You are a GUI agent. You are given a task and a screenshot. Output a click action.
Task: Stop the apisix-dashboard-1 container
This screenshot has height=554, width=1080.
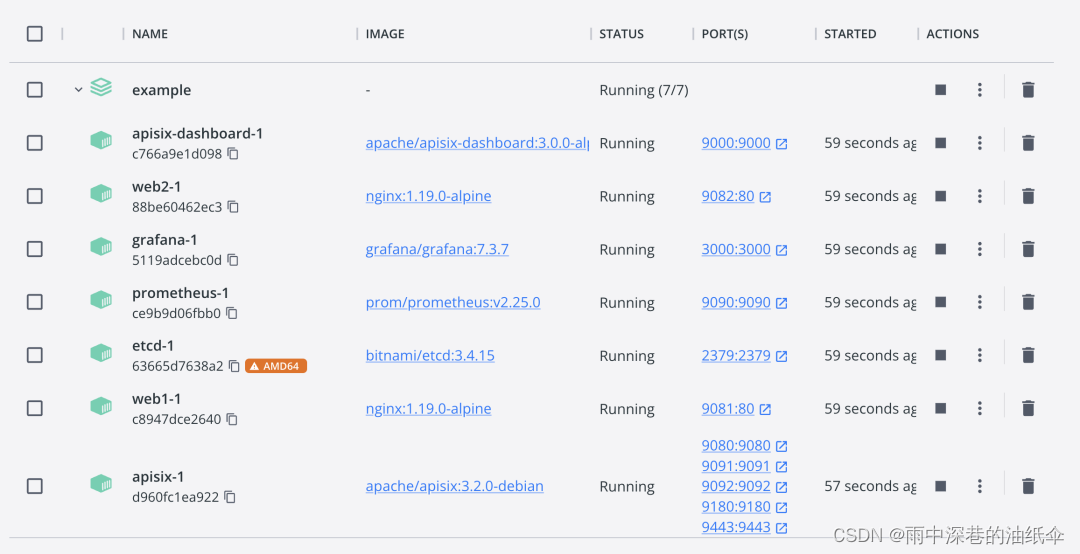point(940,143)
